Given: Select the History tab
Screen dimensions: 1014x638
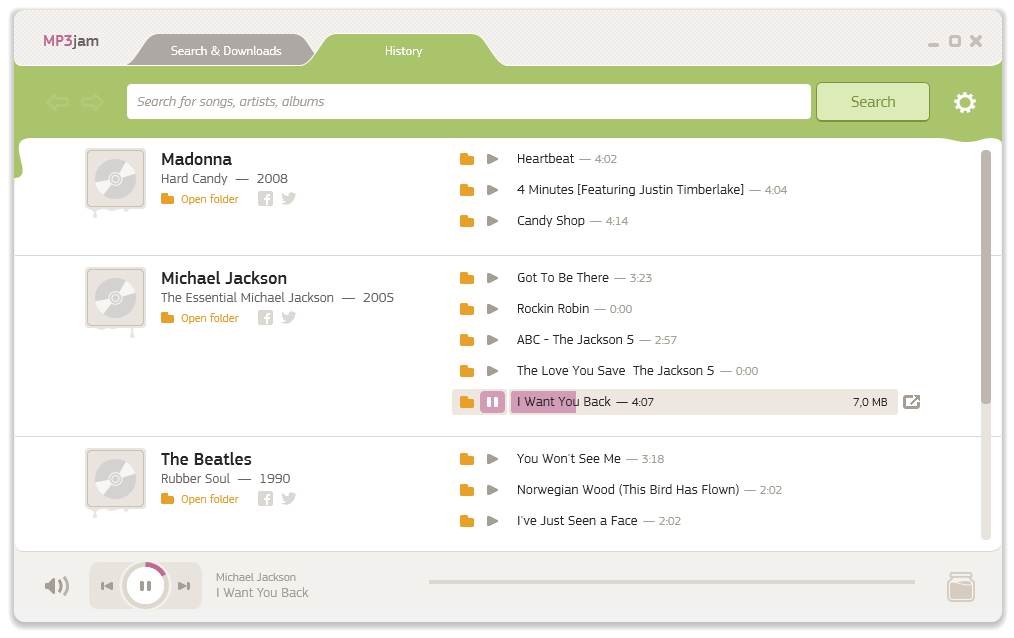Looking at the screenshot, I should point(404,50).
